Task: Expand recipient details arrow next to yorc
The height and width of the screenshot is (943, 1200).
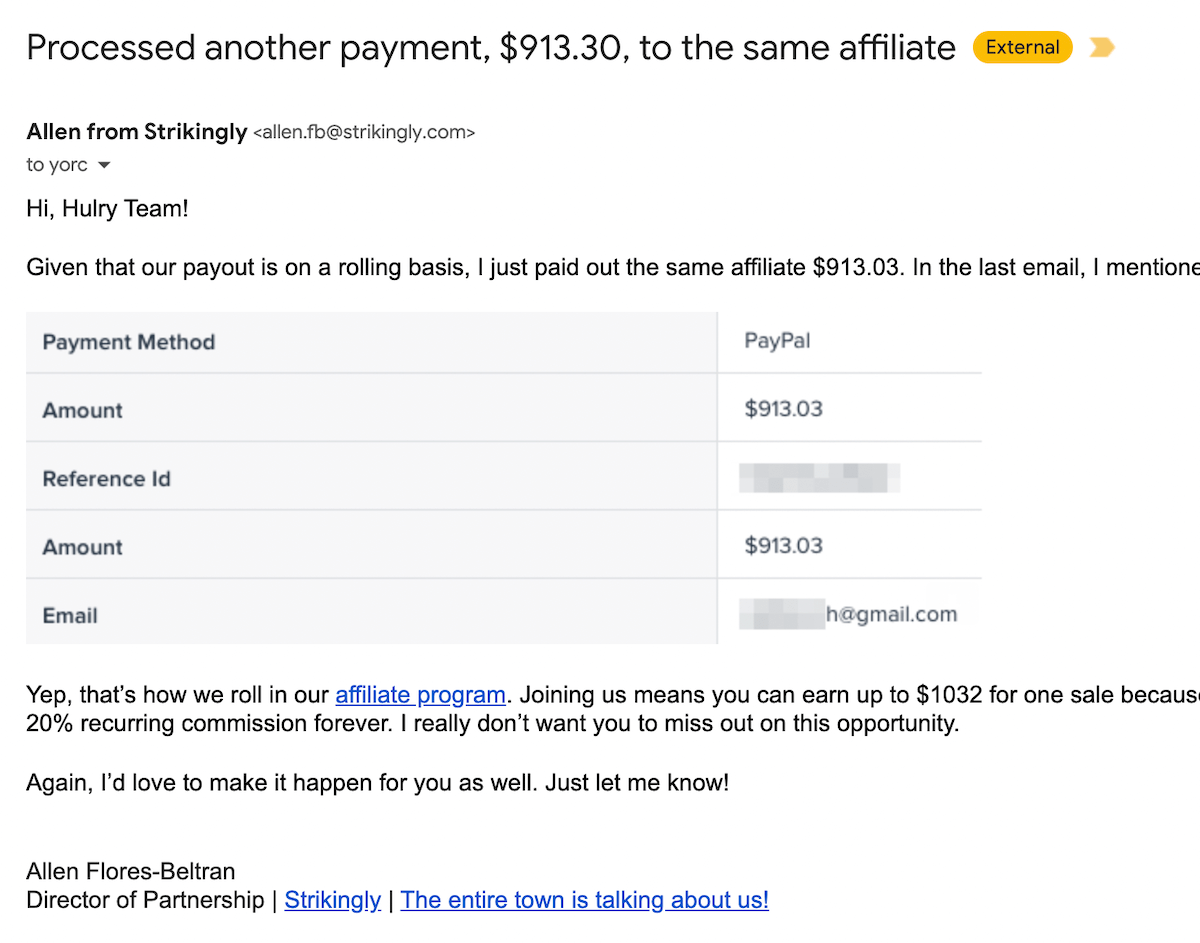Action: [x=103, y=166]
